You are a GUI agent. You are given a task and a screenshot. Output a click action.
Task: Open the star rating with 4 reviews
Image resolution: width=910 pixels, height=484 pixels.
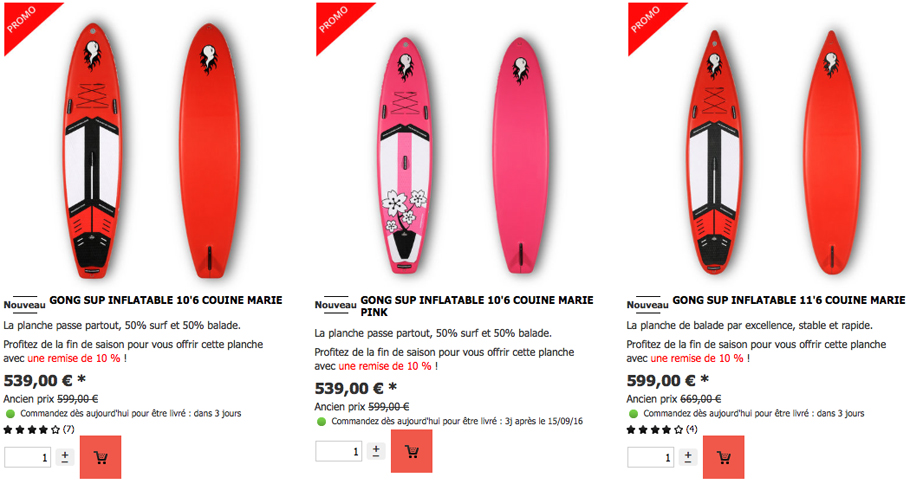(x=662, y=429)
